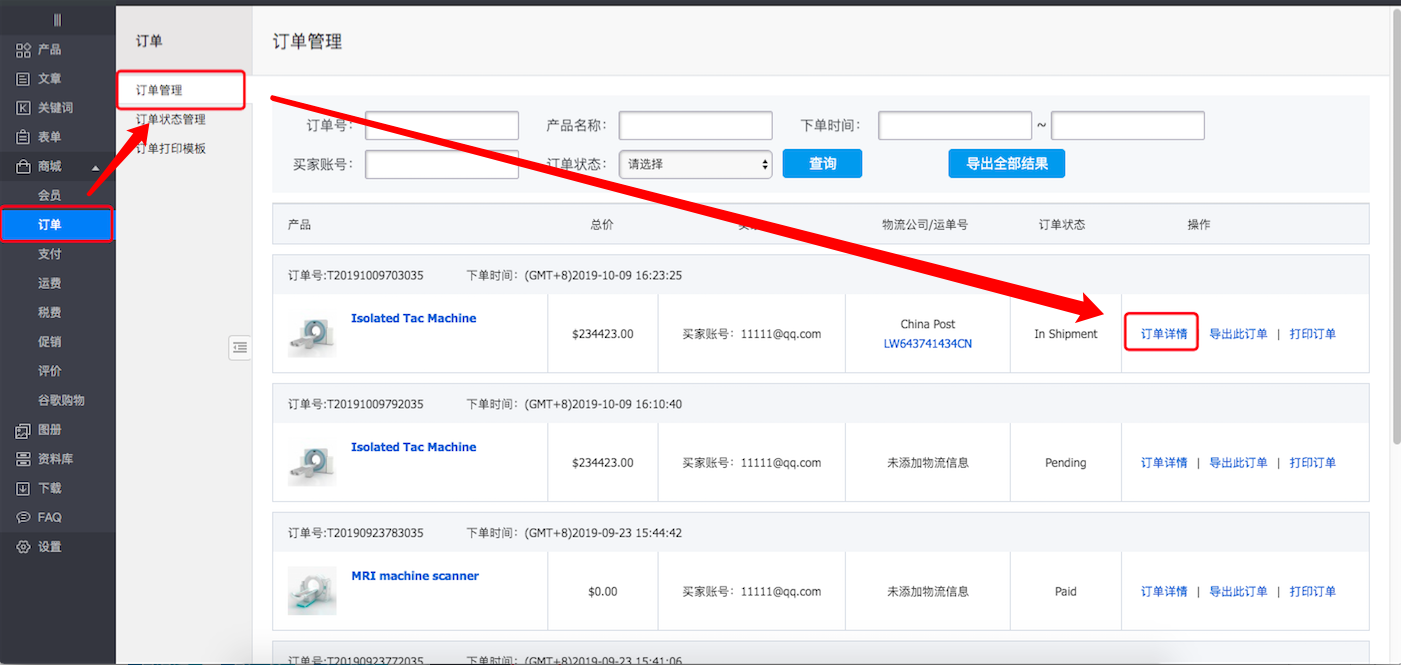Click the 图册 gallery icon in sidebar
The width and height of the screenshot is (1401, 665).
[23, 430]
